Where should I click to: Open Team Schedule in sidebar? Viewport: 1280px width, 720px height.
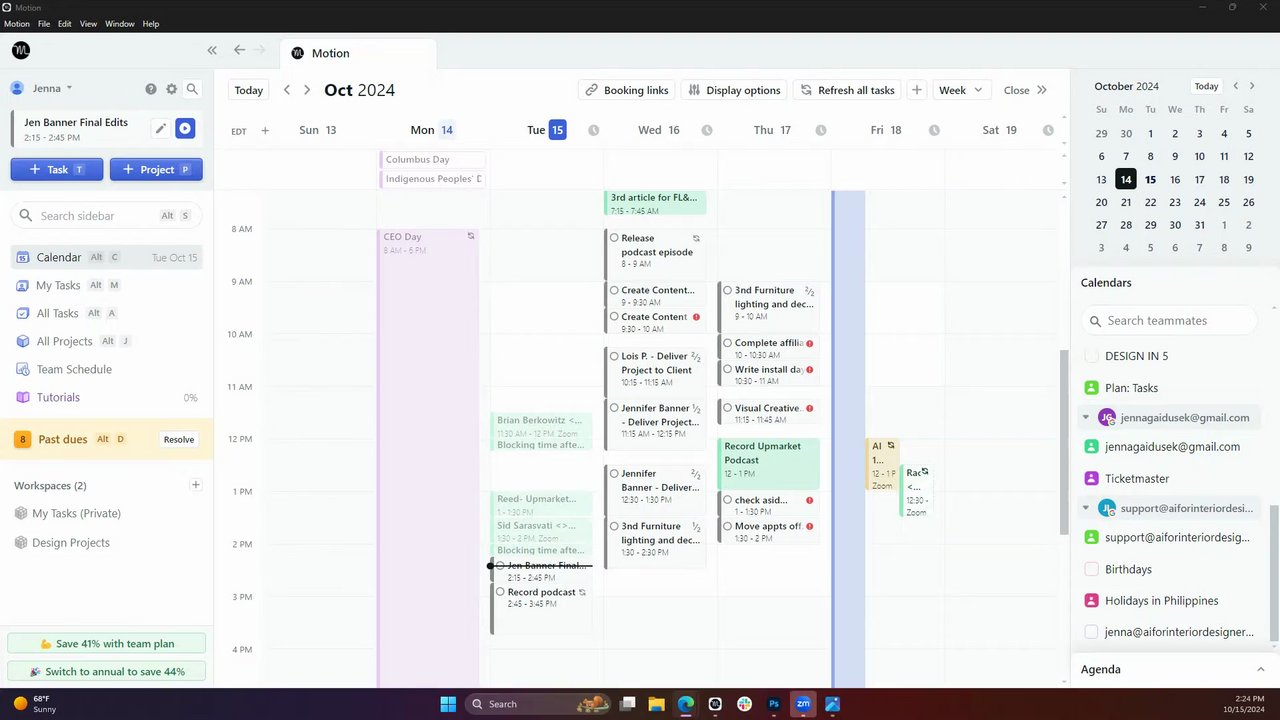[x=74, y=369]
